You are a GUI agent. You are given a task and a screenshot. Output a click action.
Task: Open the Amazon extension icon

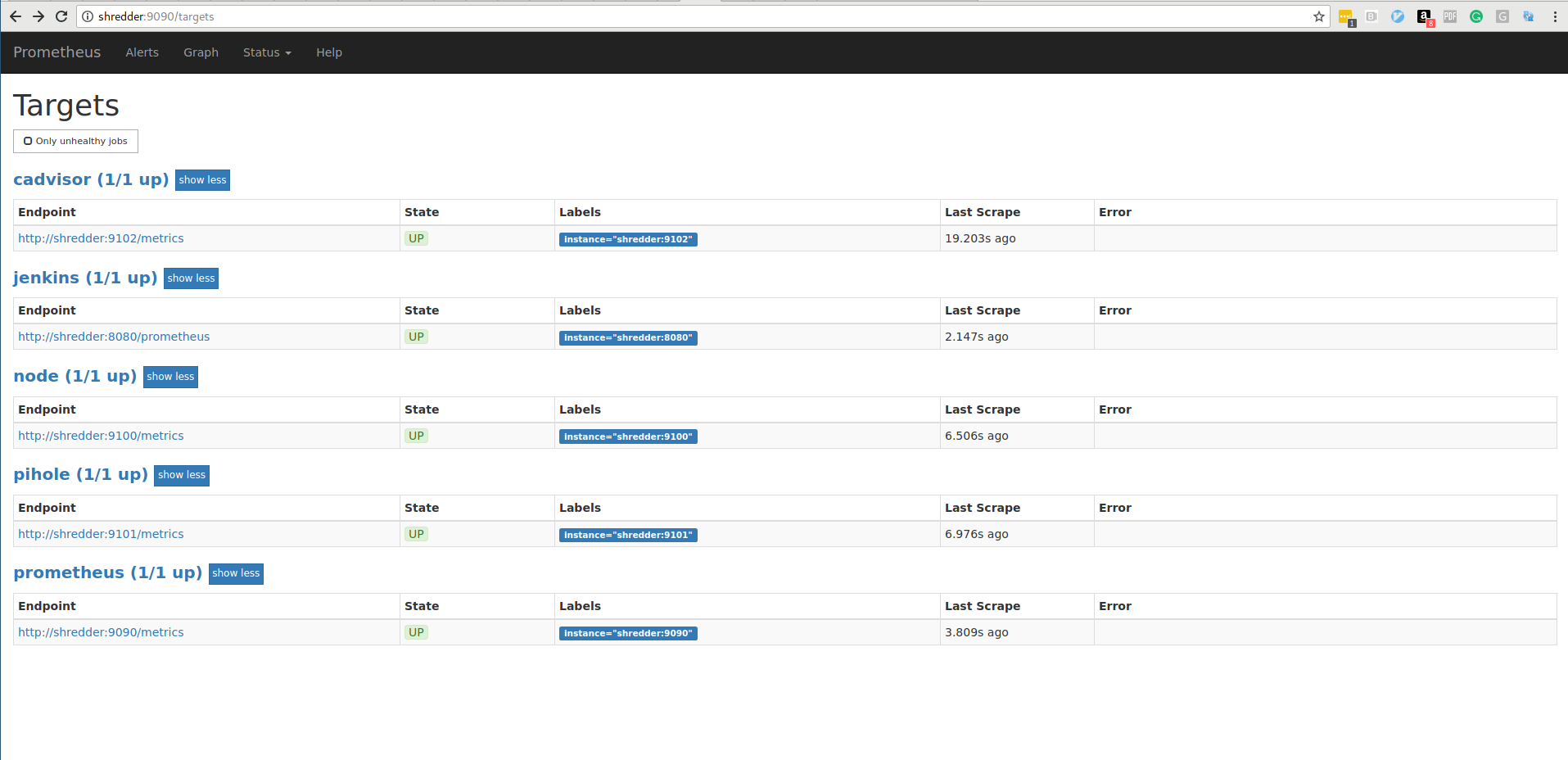pyautogui.click(x=1425, y=17)
